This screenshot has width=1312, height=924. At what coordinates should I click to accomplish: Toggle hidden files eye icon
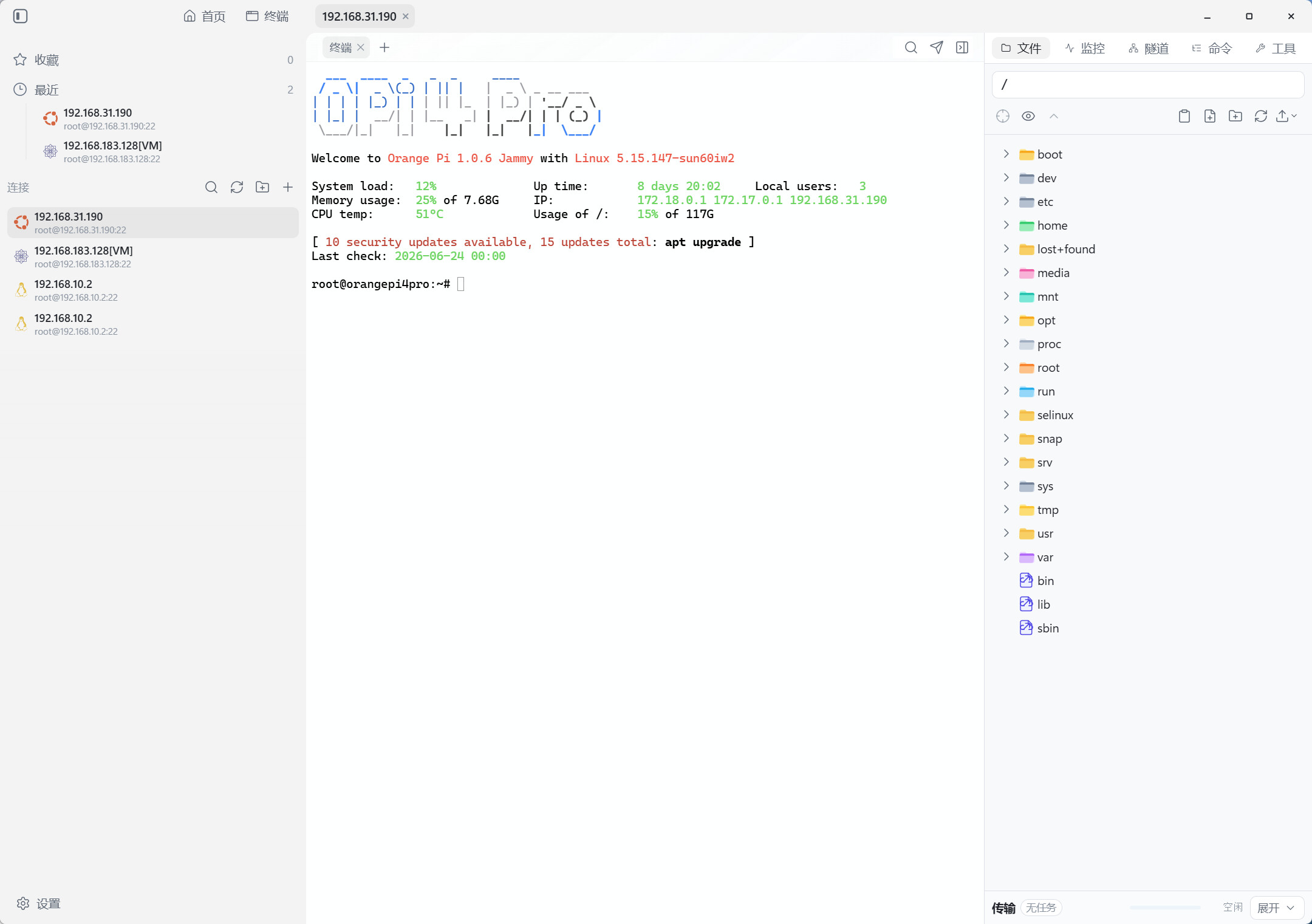click(1028, 116)
